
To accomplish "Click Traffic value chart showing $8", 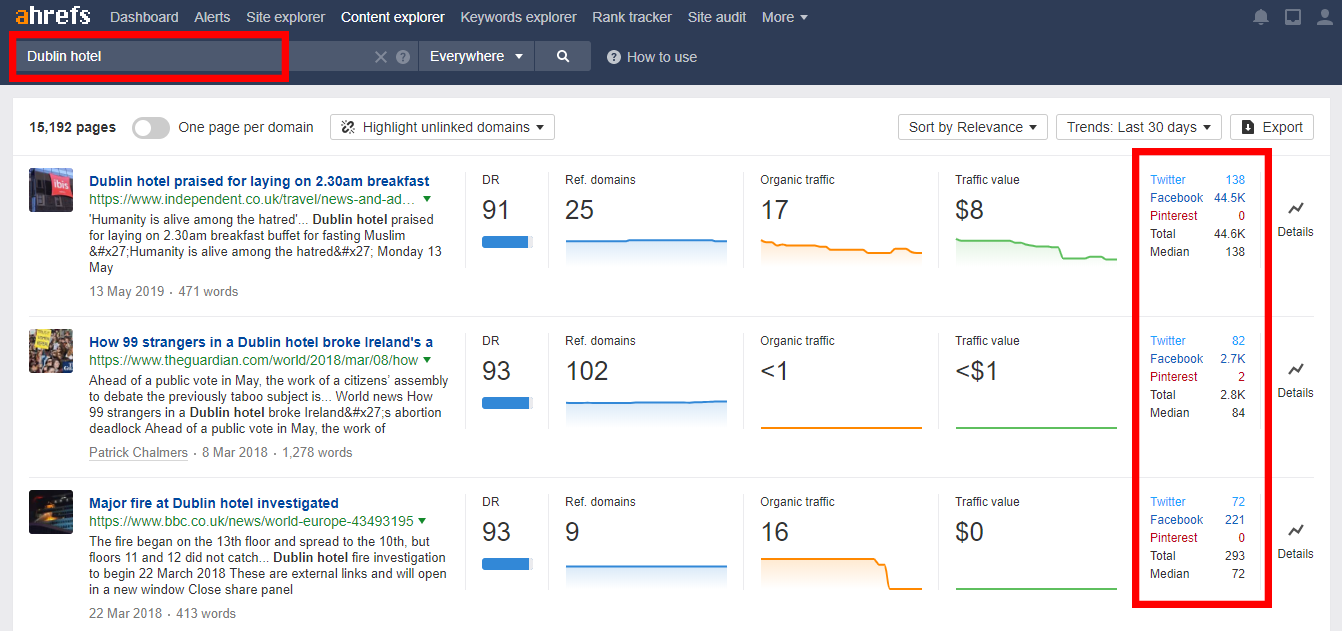I will [1036, 251].
